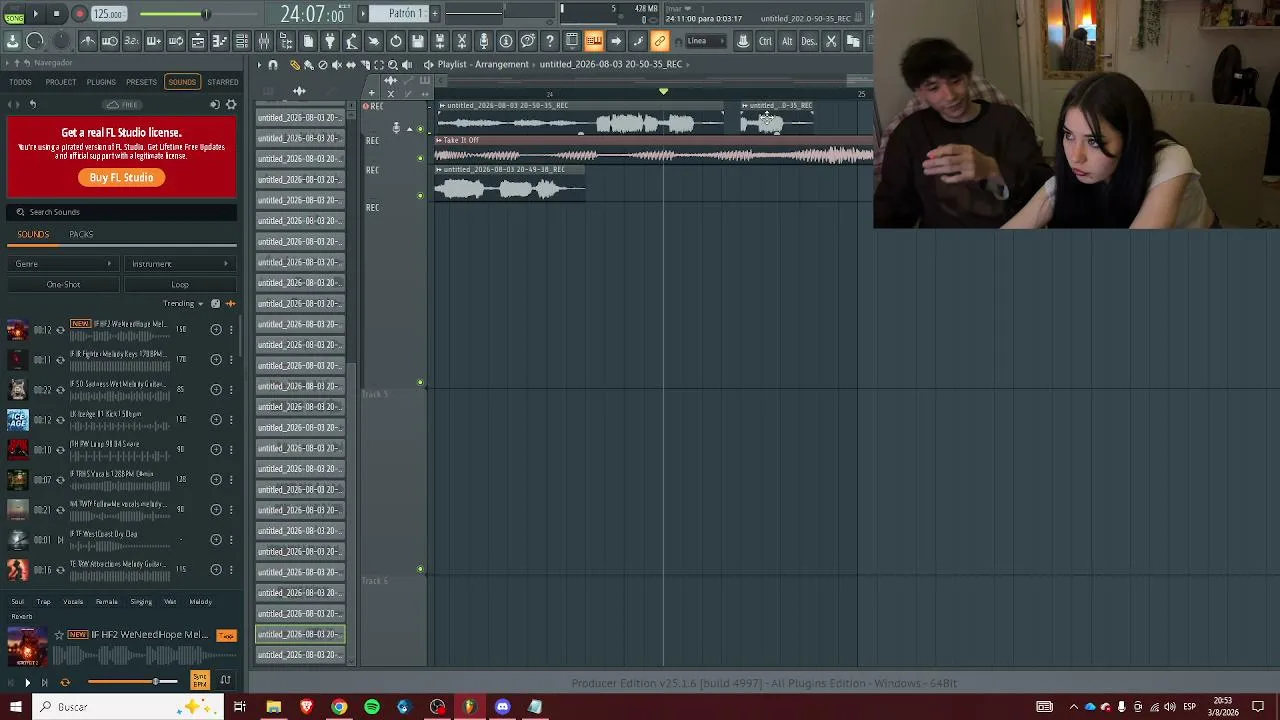Click the save project floppy icon
The width and height of the screenshot is (1280, 720).
pos(418,41)
